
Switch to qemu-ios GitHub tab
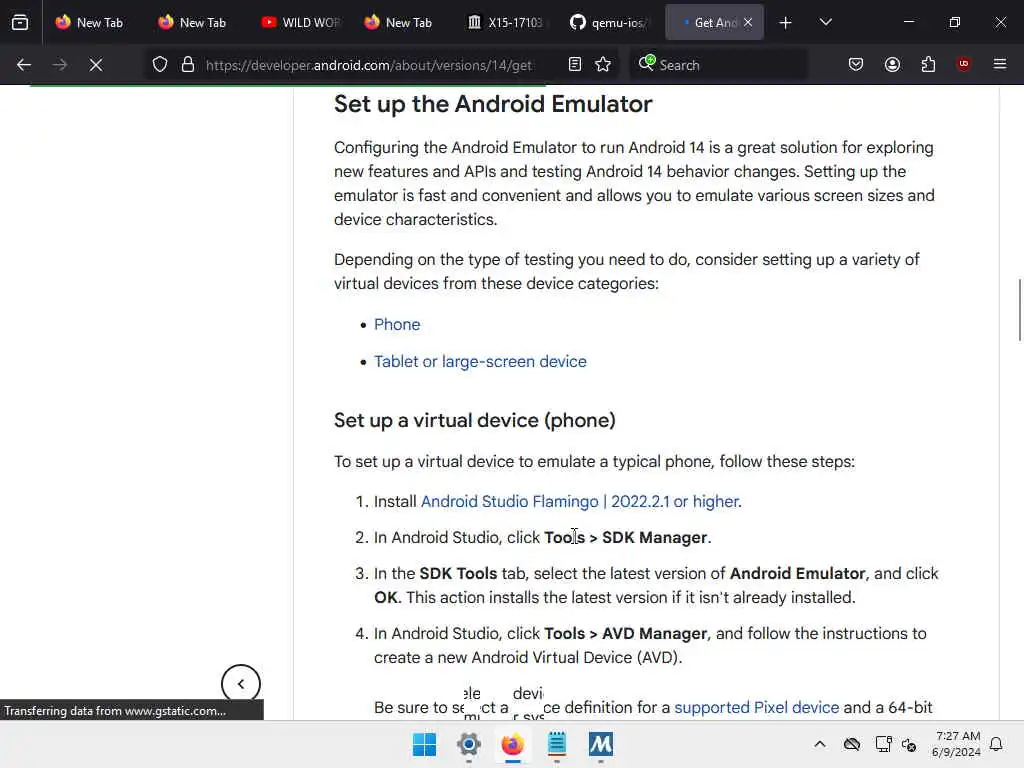pos(608,23)
